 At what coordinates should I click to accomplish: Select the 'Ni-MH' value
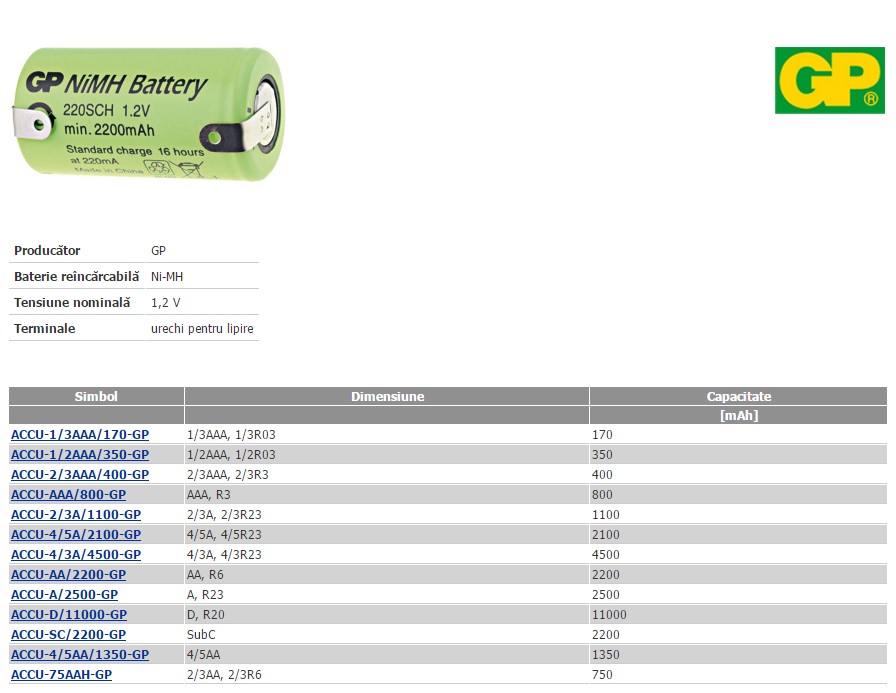tap(167, 277)
